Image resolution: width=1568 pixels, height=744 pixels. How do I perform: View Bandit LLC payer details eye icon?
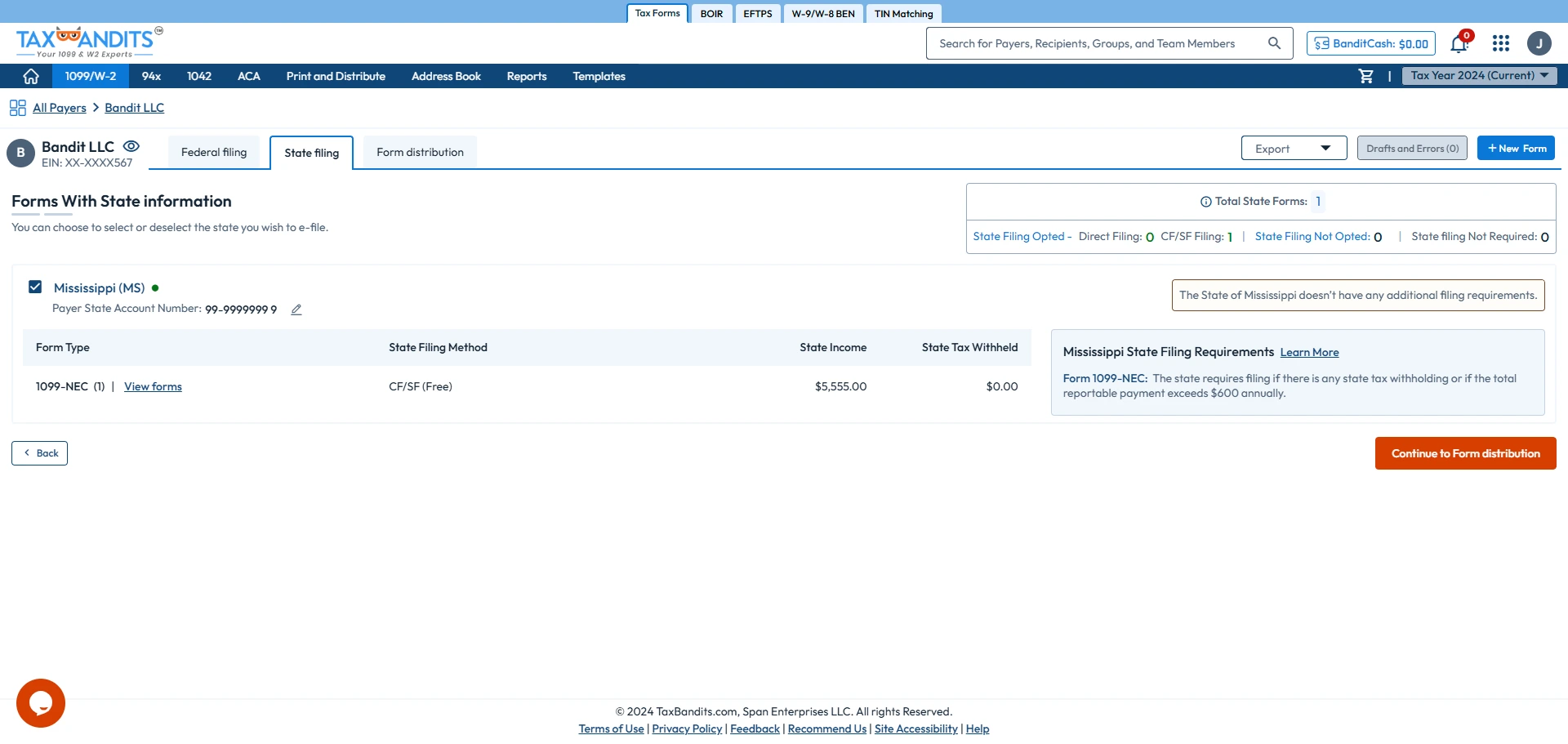[131, 146]
